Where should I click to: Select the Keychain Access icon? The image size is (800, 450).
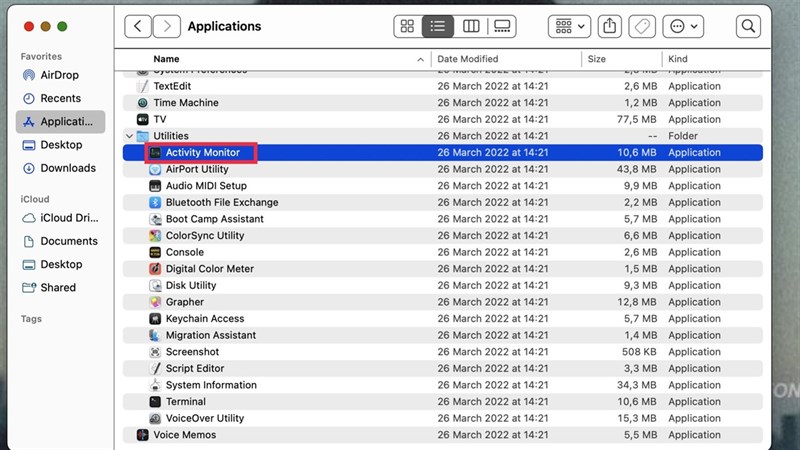[x=155, y=318]
